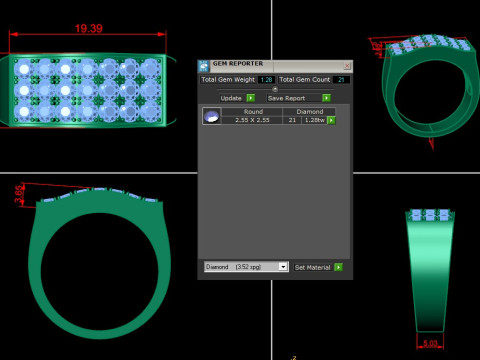This screenshot has height=360, width=480.
Task: Click the Gem Reporter title bar icon
Action: [204, 66]
